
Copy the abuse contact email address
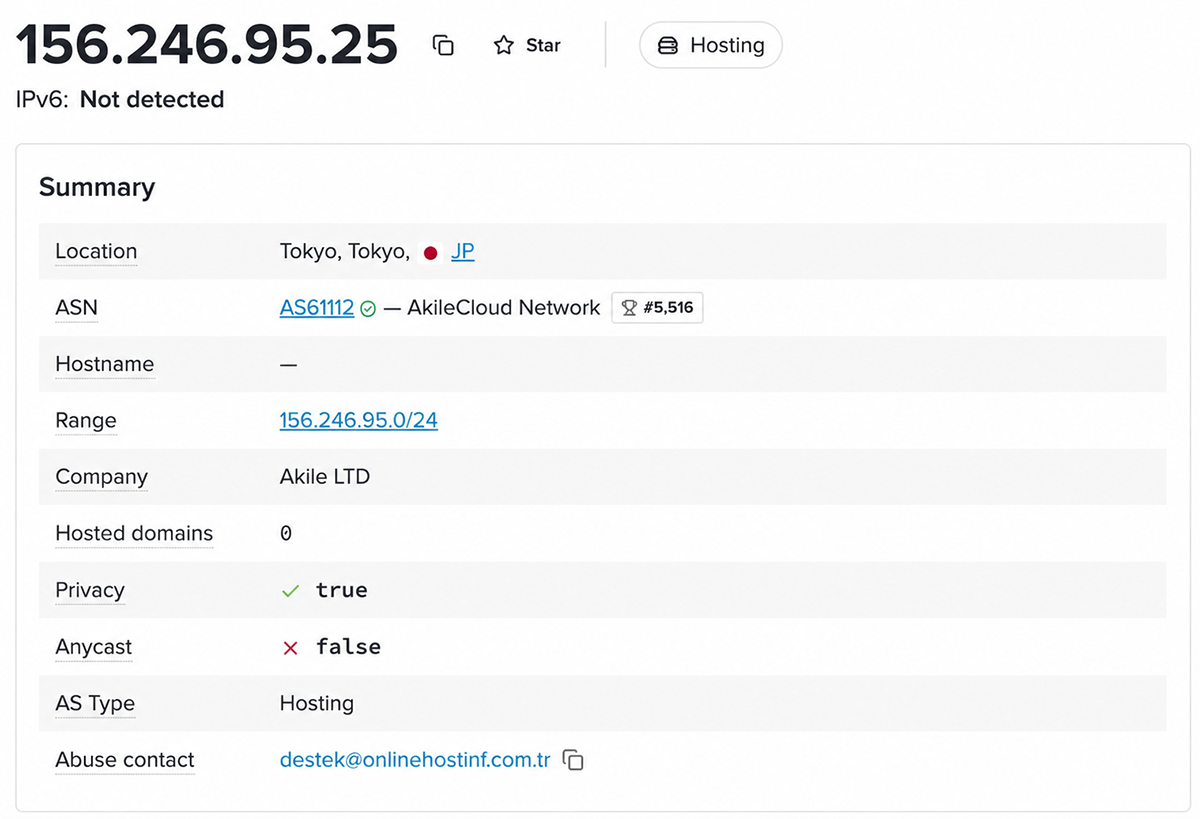(x=573, y=761)
